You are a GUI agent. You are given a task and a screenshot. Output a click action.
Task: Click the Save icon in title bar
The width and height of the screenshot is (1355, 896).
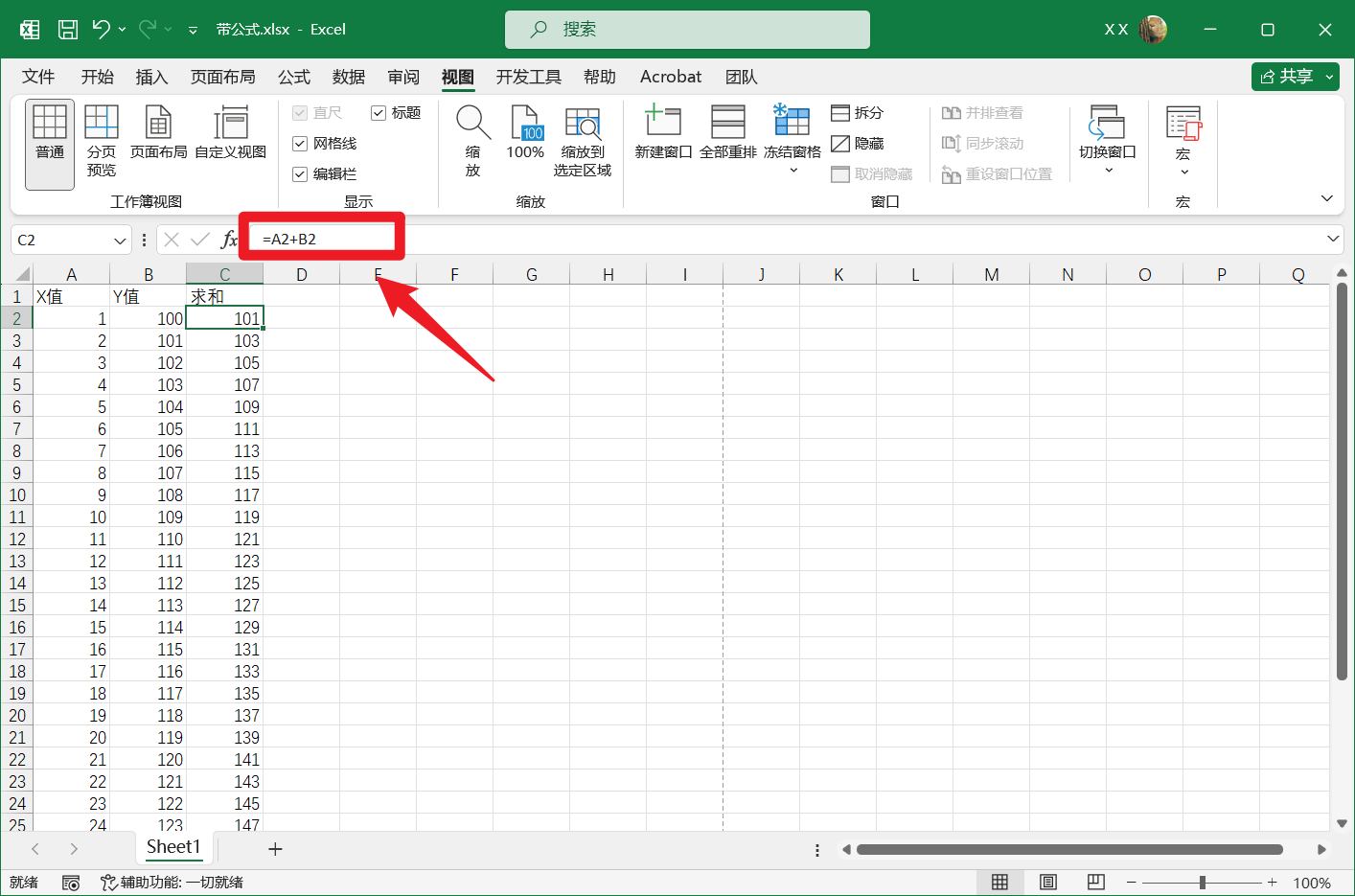tap(68, 30)
